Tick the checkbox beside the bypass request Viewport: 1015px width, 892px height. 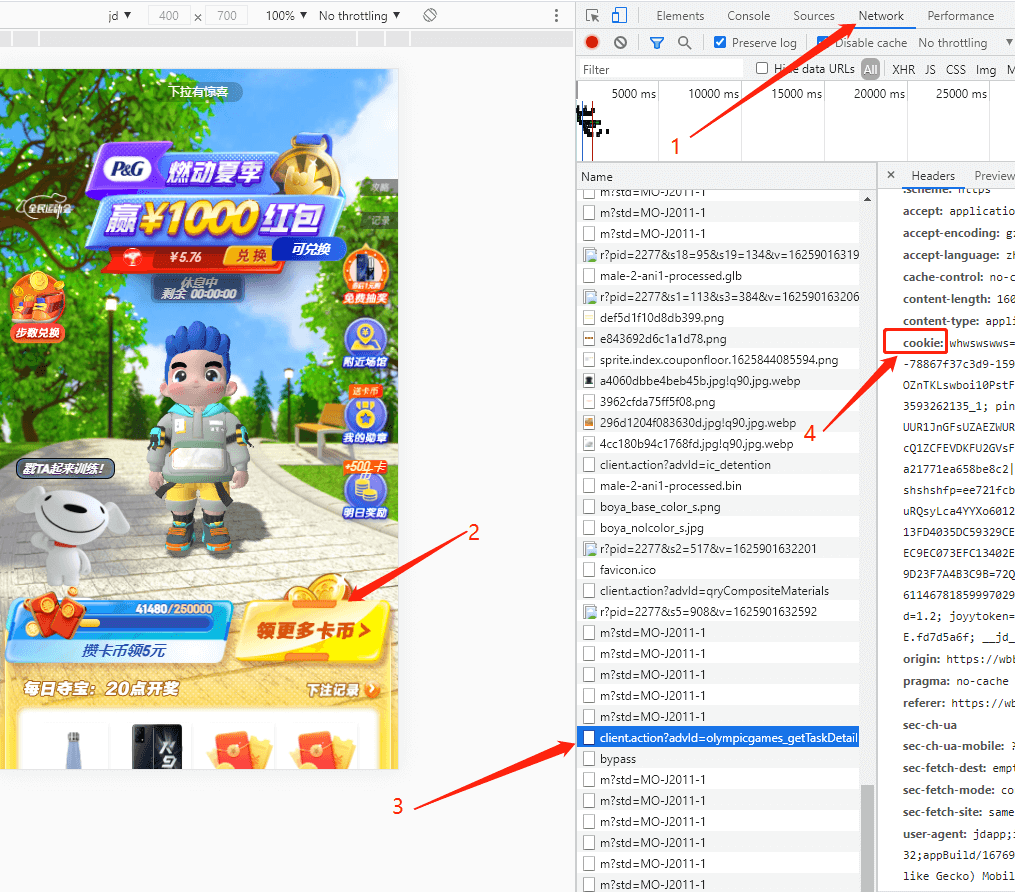(x=590, y=759)
